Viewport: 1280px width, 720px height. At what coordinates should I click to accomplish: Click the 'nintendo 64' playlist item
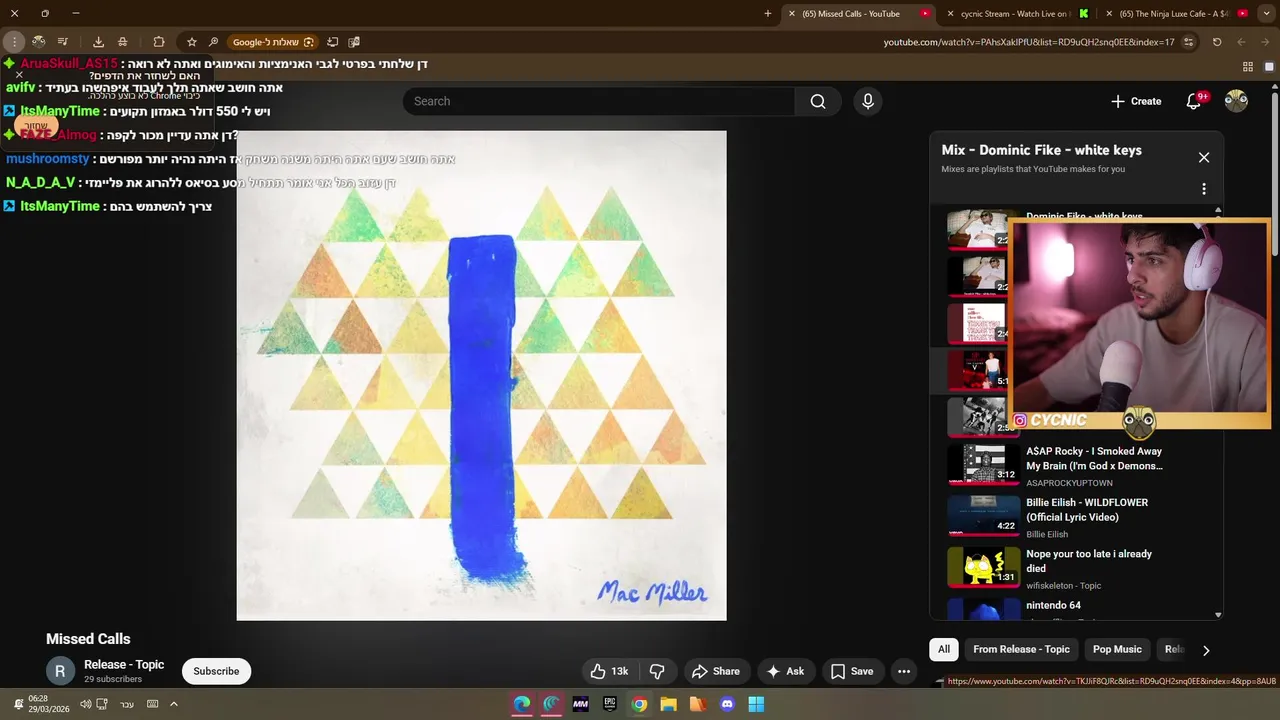[1053, 605]
